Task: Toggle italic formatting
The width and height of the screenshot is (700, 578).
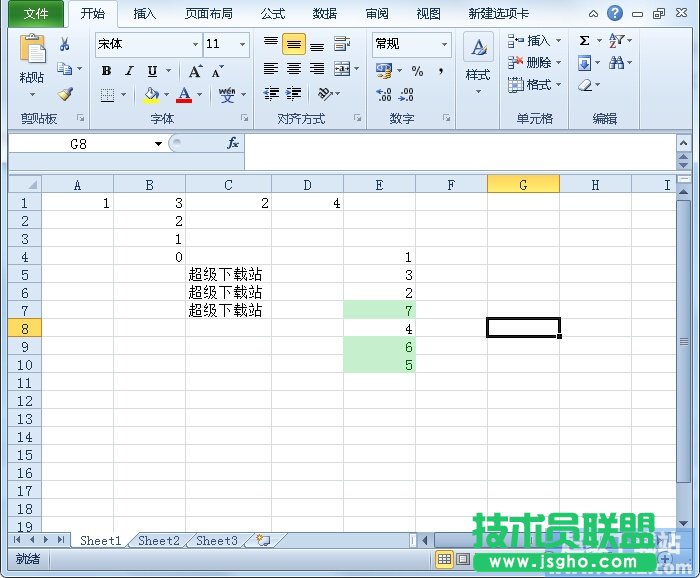Action: tap(129, 71)
